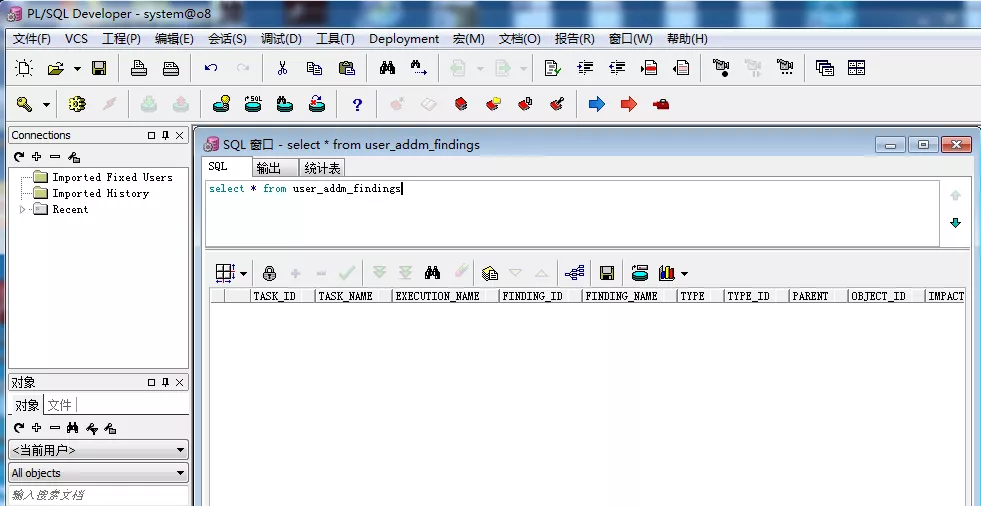Expand the Recent folder node
This screenshot has height=506, width=981.
23,210
